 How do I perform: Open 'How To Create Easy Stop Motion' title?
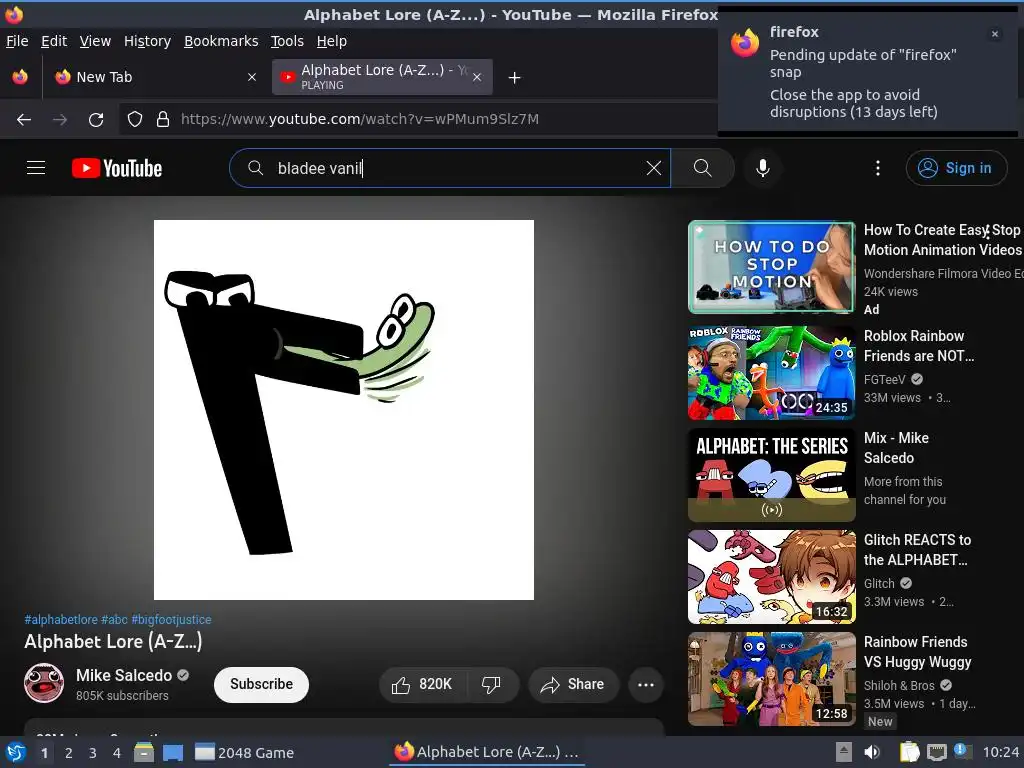[942, 240]
